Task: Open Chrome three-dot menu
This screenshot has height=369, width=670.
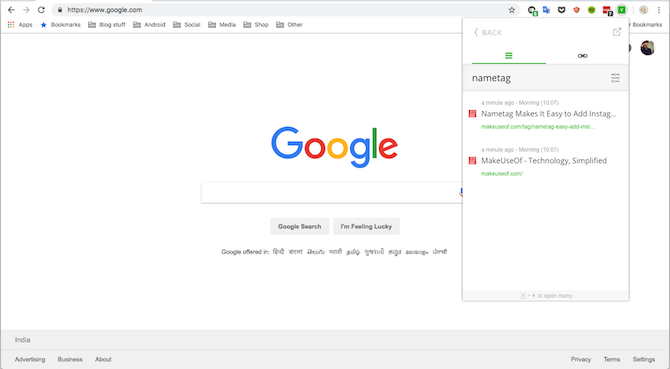Action: pos(659,10)
